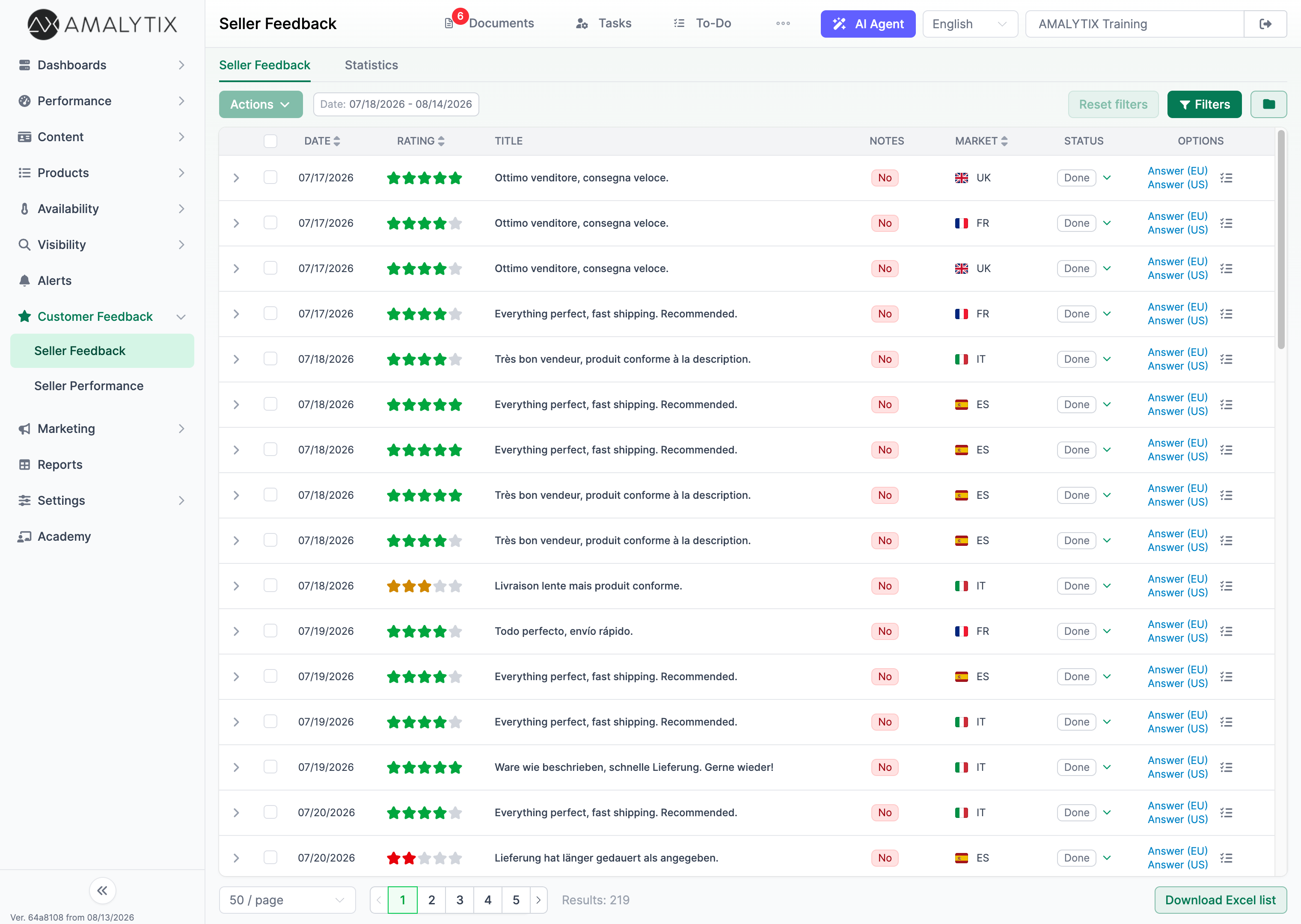Click the logout icon next to AMALYTIX Training

[1265, 24]
